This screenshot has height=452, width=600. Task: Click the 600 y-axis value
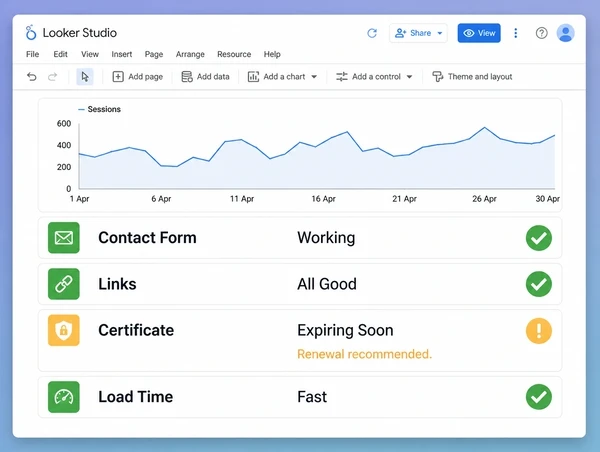(x=64, y=124)
